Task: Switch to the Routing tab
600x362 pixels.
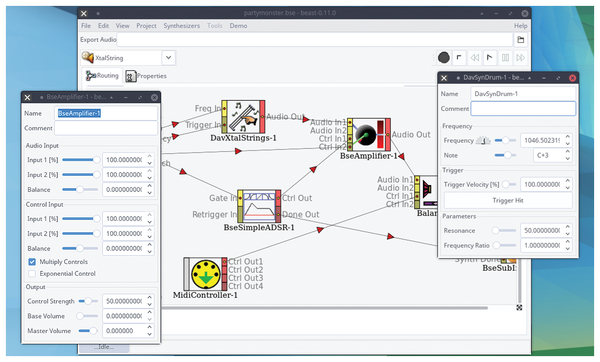Action: point(102,76)
